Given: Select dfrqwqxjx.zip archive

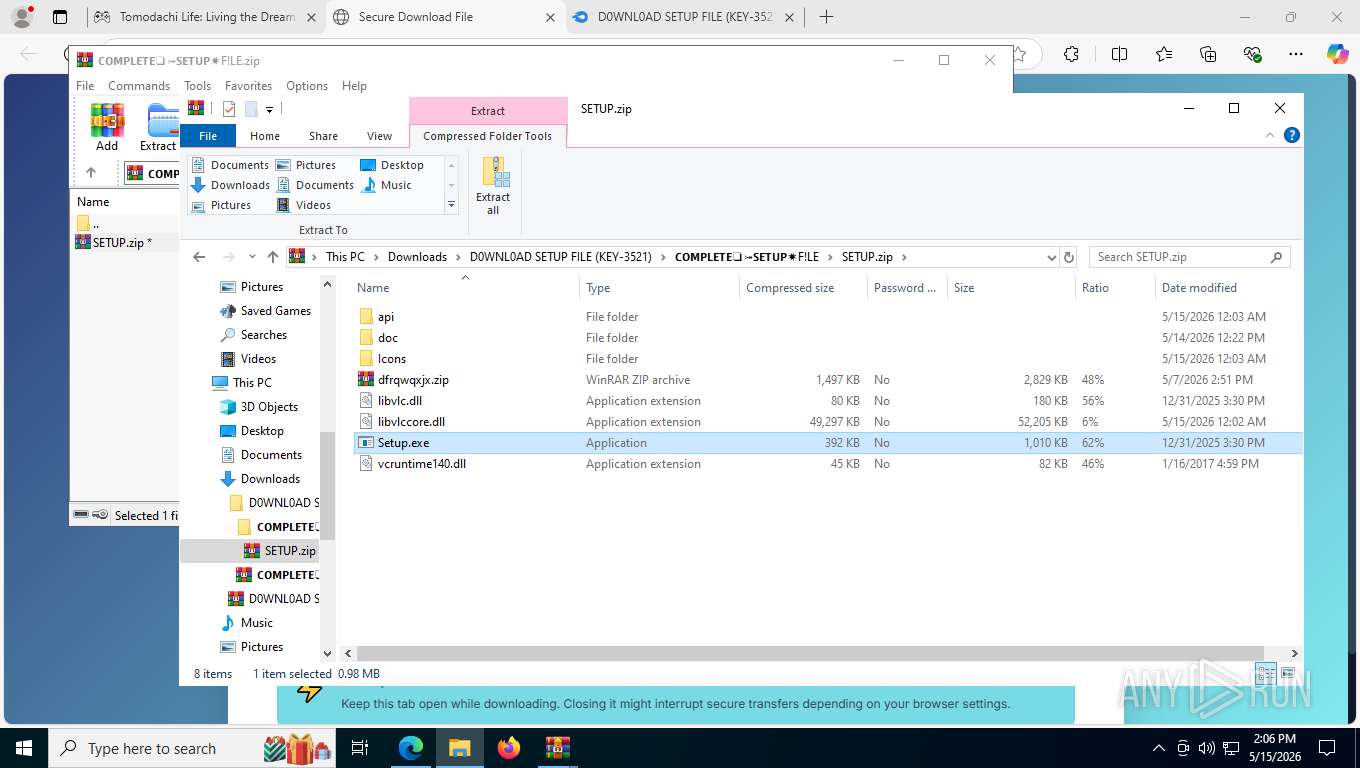Looking at the screenshot, I should click(828, 380).
